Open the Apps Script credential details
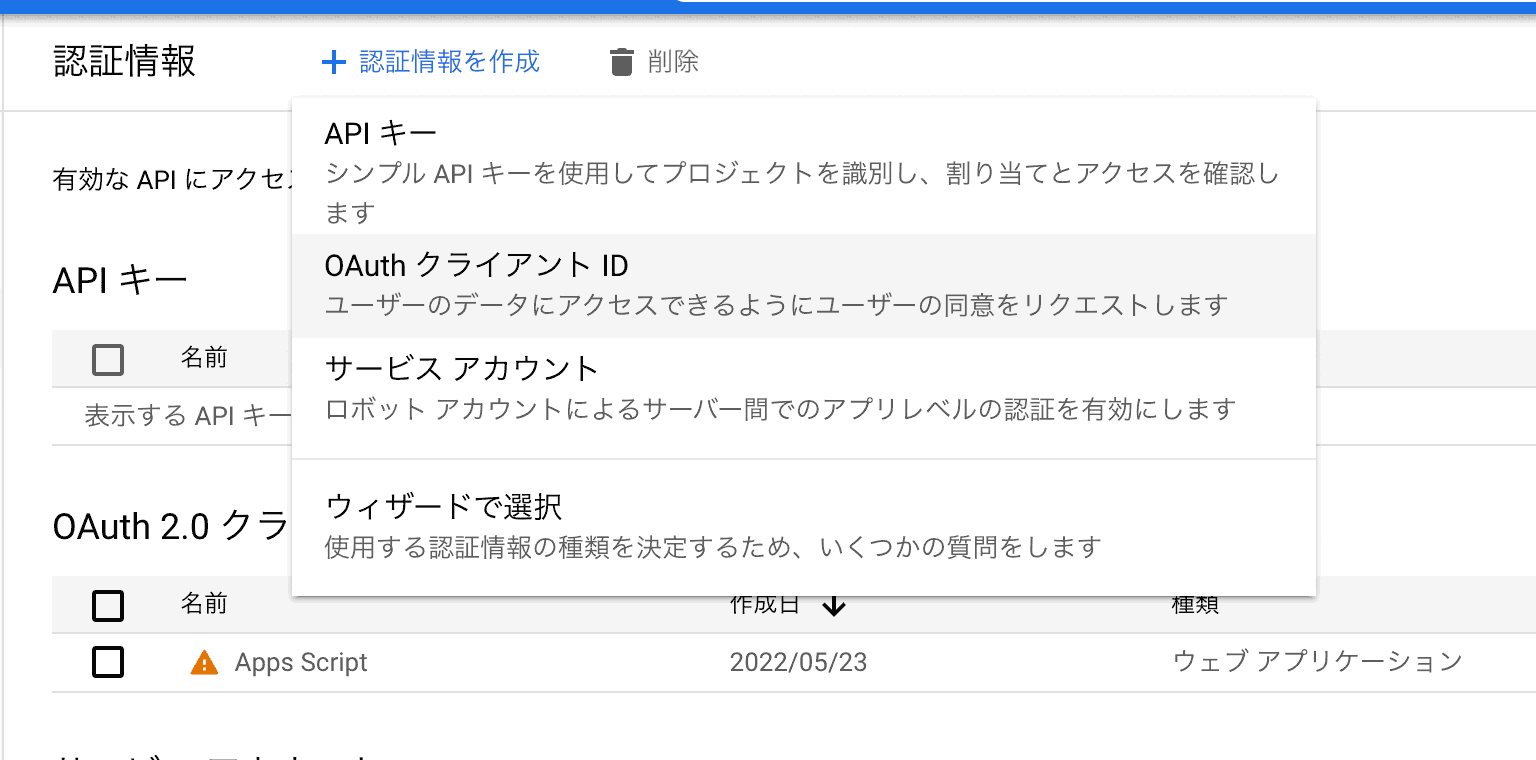Screen dimensions: 1536x760 (301, 662)
